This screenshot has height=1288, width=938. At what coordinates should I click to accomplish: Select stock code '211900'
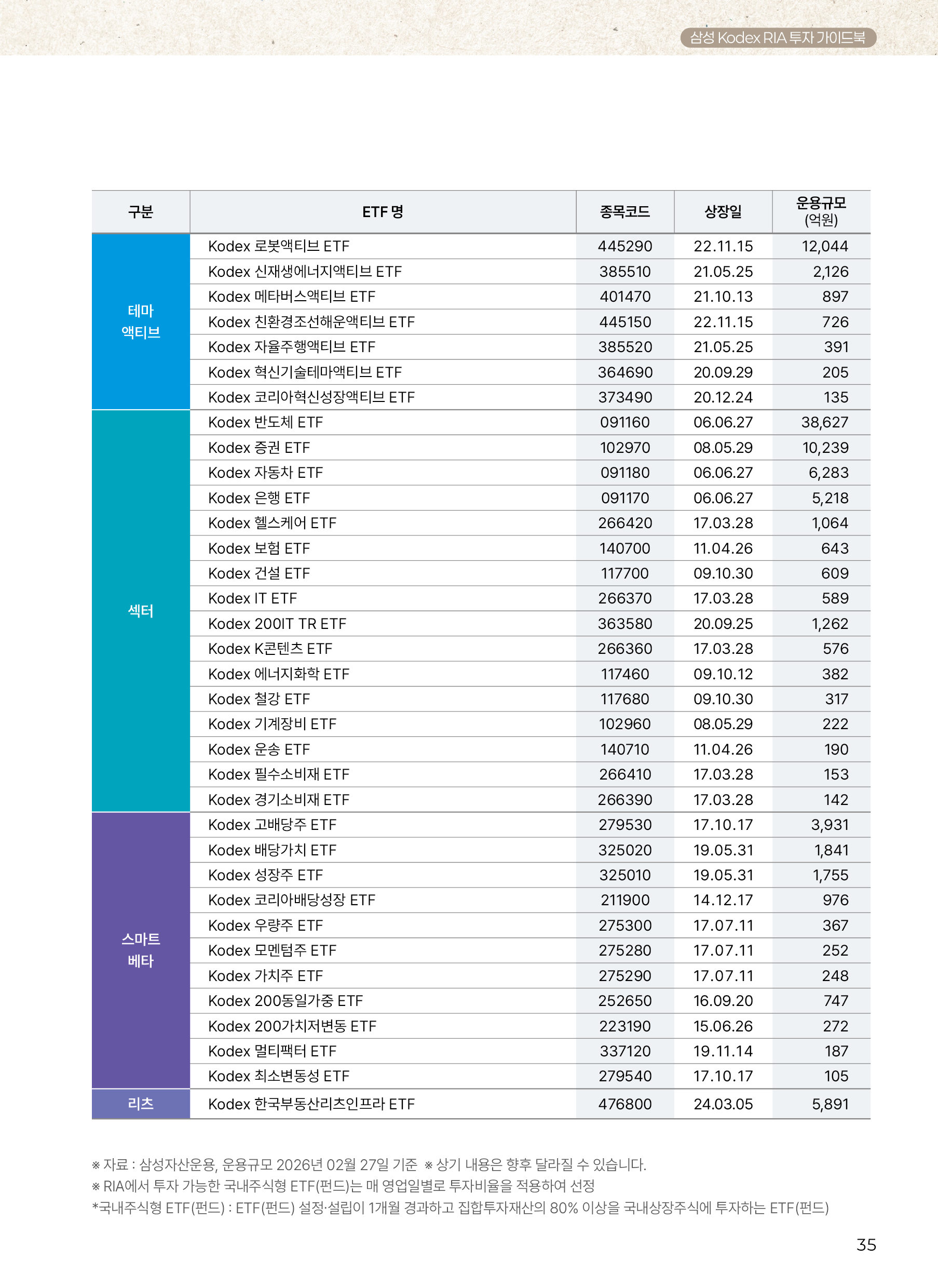(624, 901)
